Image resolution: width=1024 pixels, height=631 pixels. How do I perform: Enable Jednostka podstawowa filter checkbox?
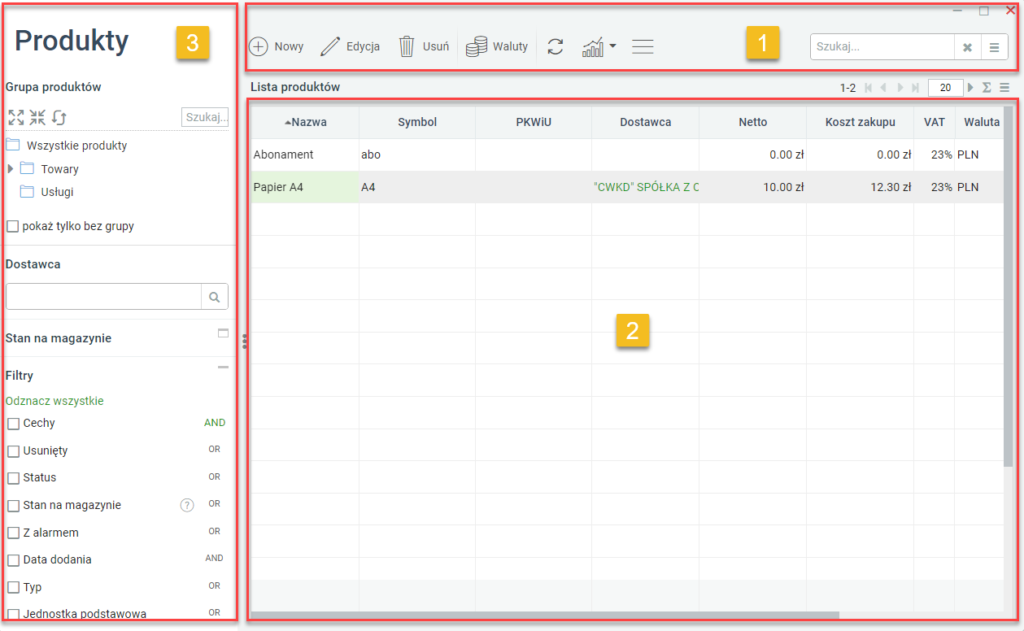point(13,615)
